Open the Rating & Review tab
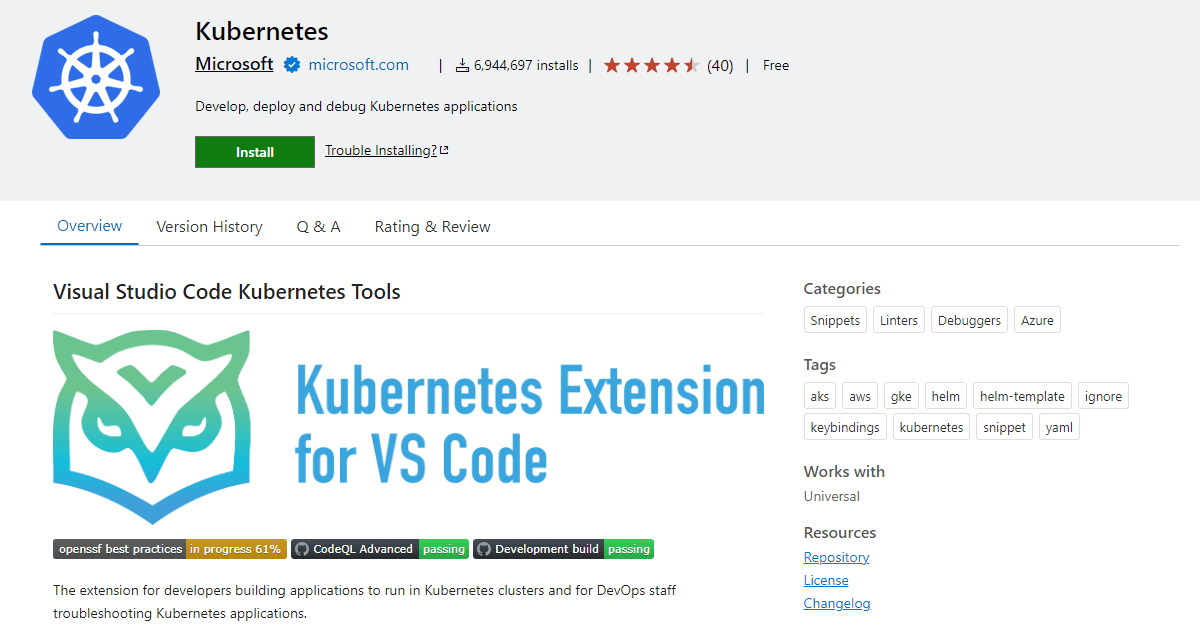 click(x=433, y=227)
